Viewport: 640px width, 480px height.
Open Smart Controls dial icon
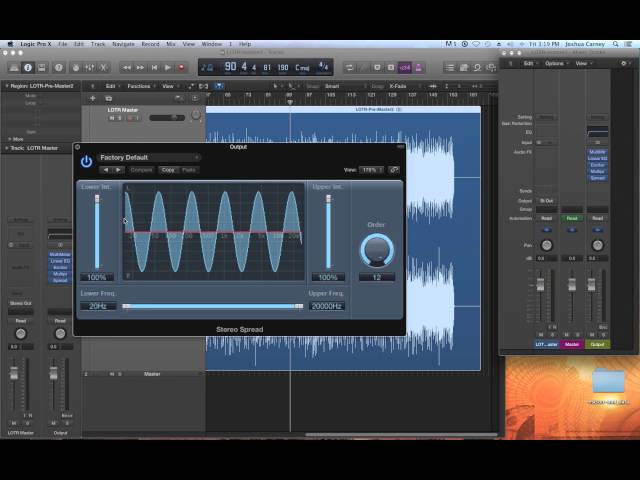(x=76, y=68)
